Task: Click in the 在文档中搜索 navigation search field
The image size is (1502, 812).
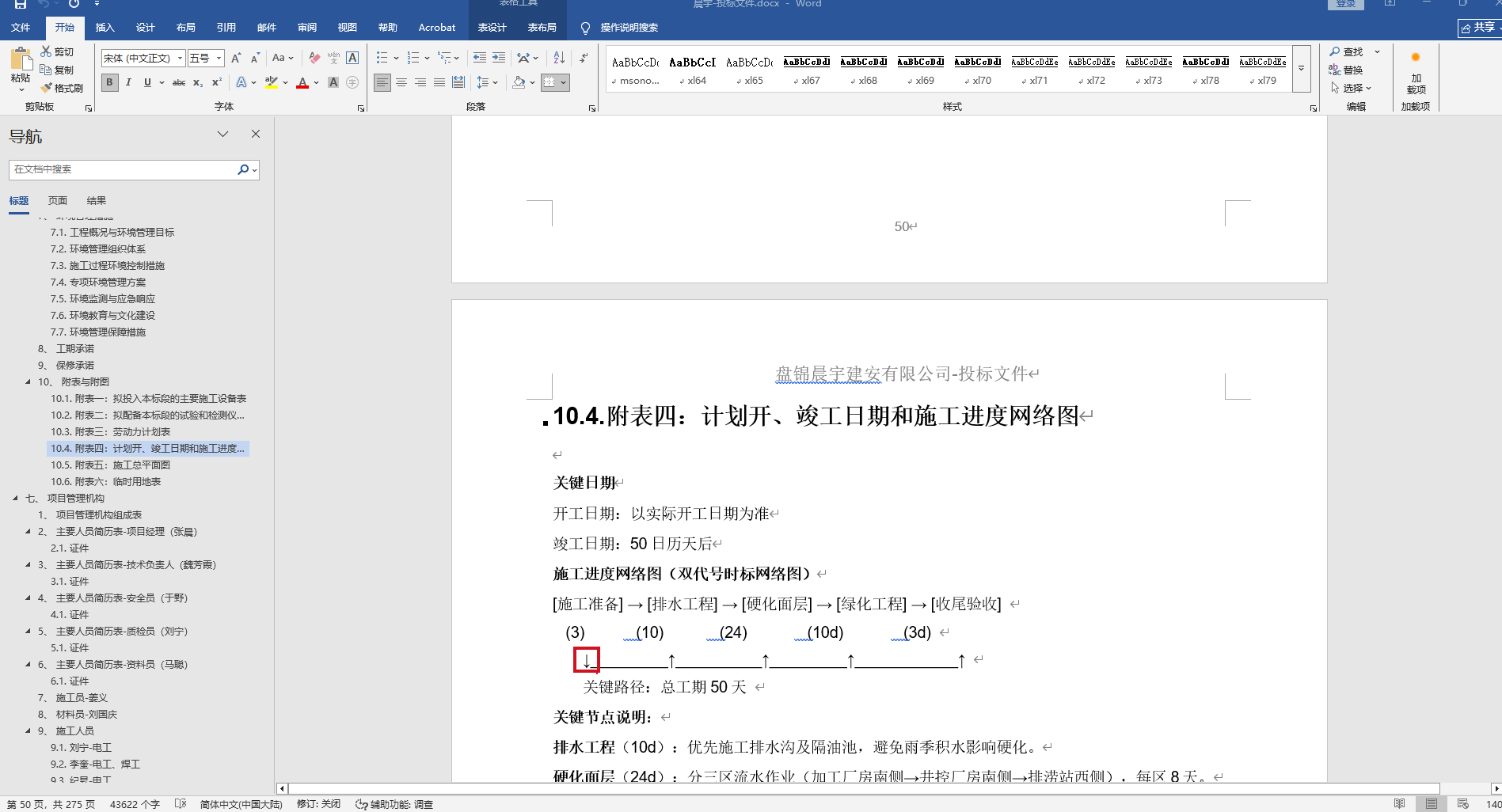Action: point(123,169)
